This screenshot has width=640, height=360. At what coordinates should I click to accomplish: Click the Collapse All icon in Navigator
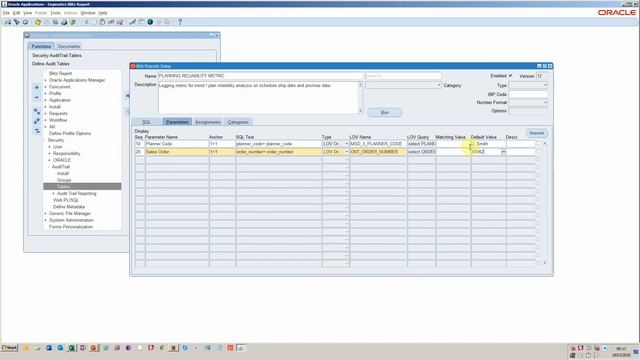tap(36, 131)
